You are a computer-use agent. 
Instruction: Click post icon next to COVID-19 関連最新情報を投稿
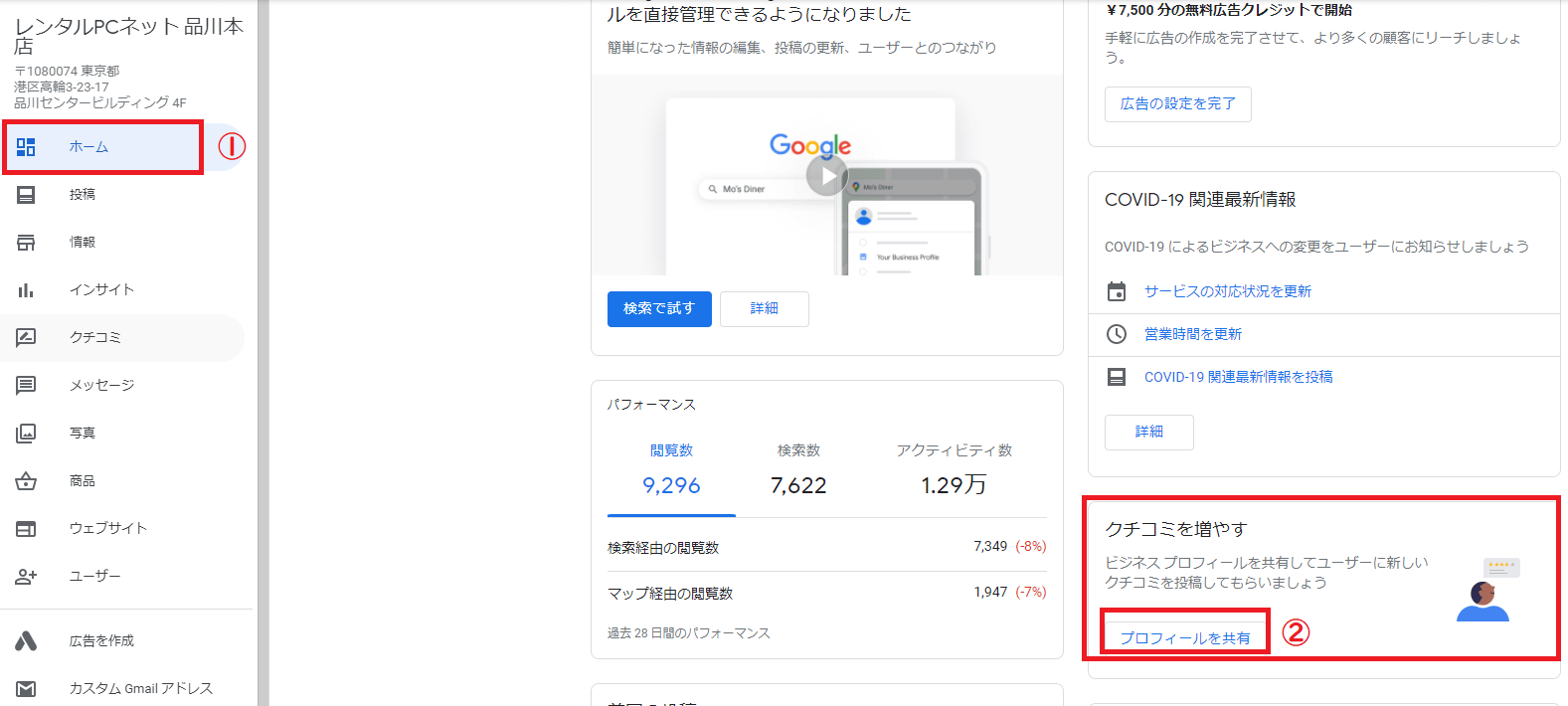coord(1117,377)
